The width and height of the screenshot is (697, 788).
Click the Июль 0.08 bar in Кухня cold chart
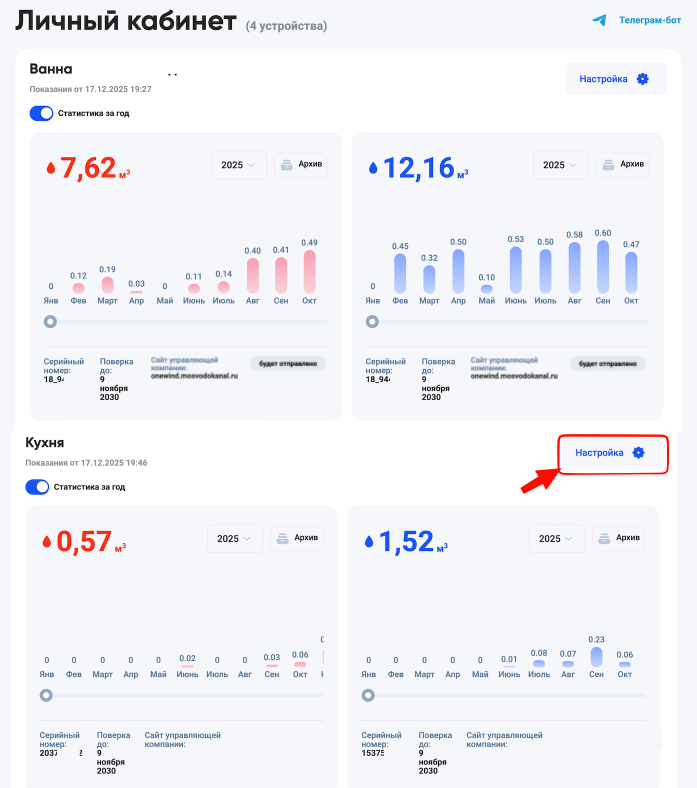539,663
